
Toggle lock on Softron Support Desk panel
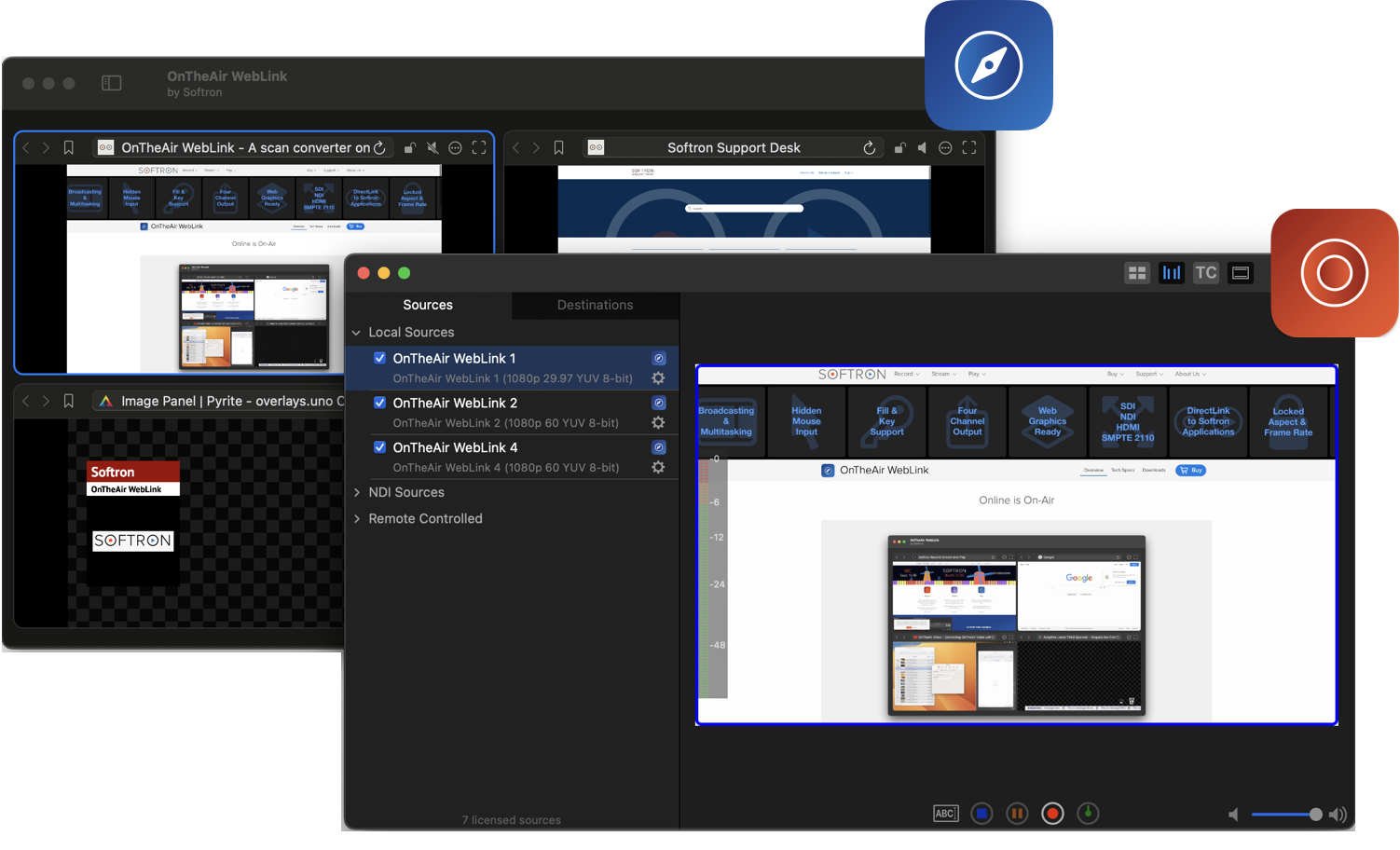pyautogui.click(x=899, y=147)
